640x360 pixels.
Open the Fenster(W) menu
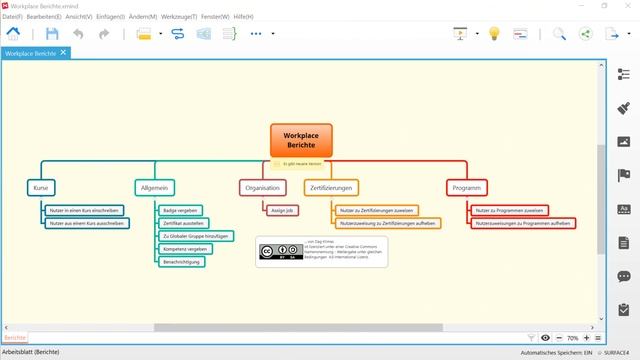point(215,17)
